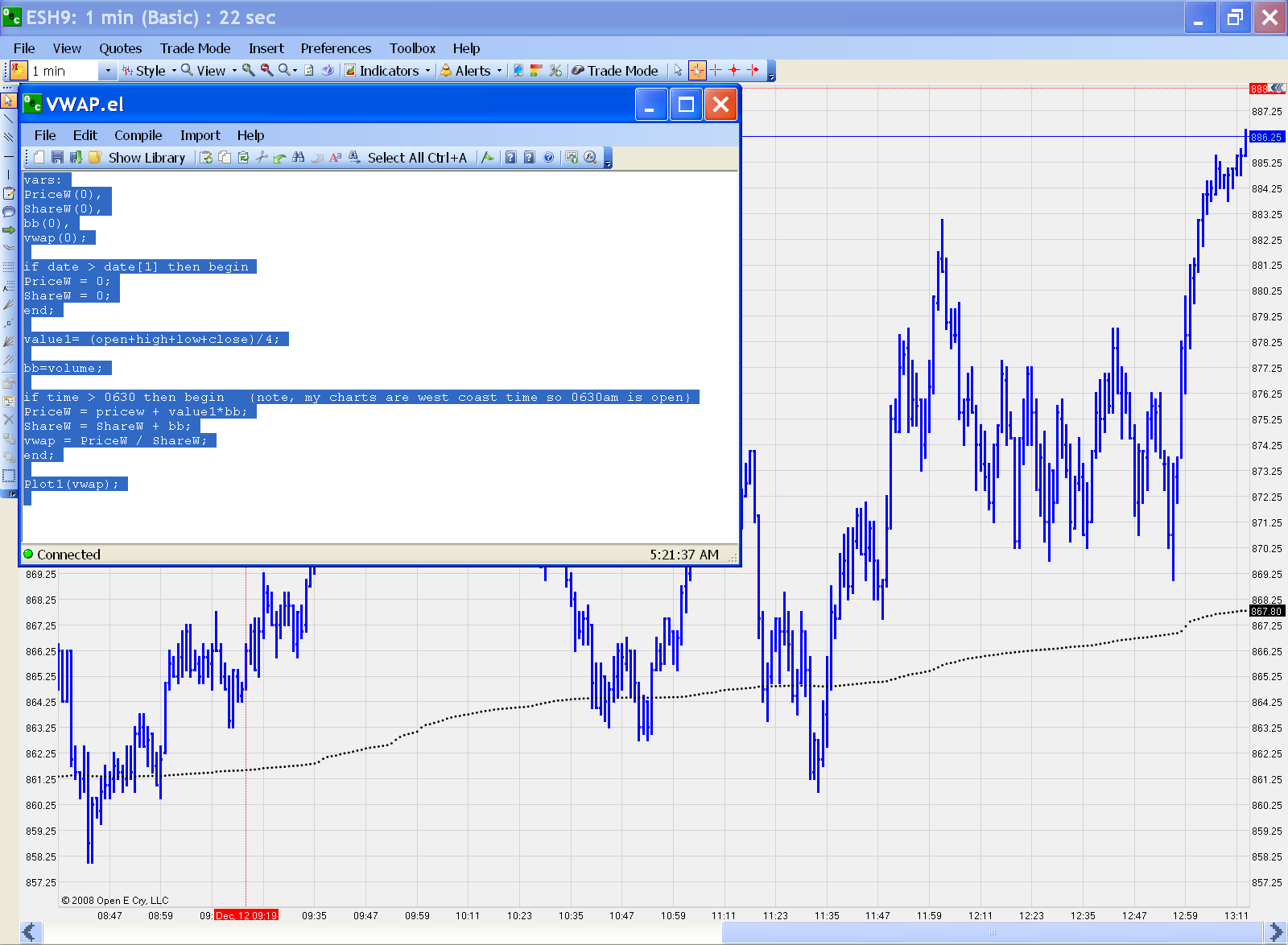Select the vertical line drawing tool
The width and height of the screenshot is (1288, 945).
coord(9,174)
